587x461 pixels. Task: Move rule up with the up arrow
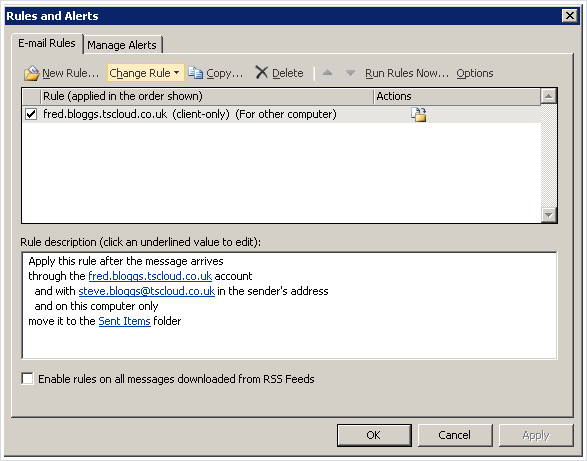coord(328,73)
